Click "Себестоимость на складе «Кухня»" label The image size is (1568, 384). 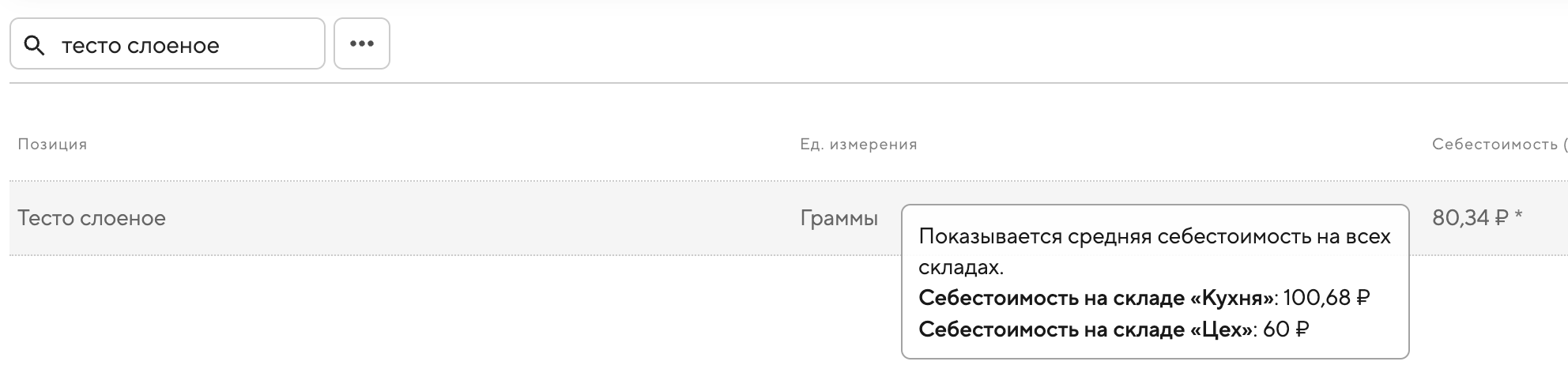[x=1095, y=298]
